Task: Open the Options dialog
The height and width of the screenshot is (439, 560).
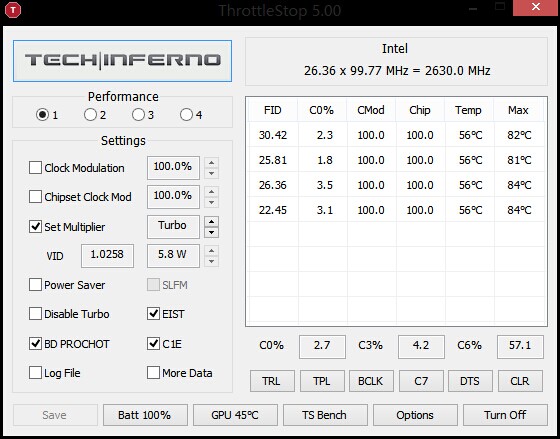Action: [415, 415]
